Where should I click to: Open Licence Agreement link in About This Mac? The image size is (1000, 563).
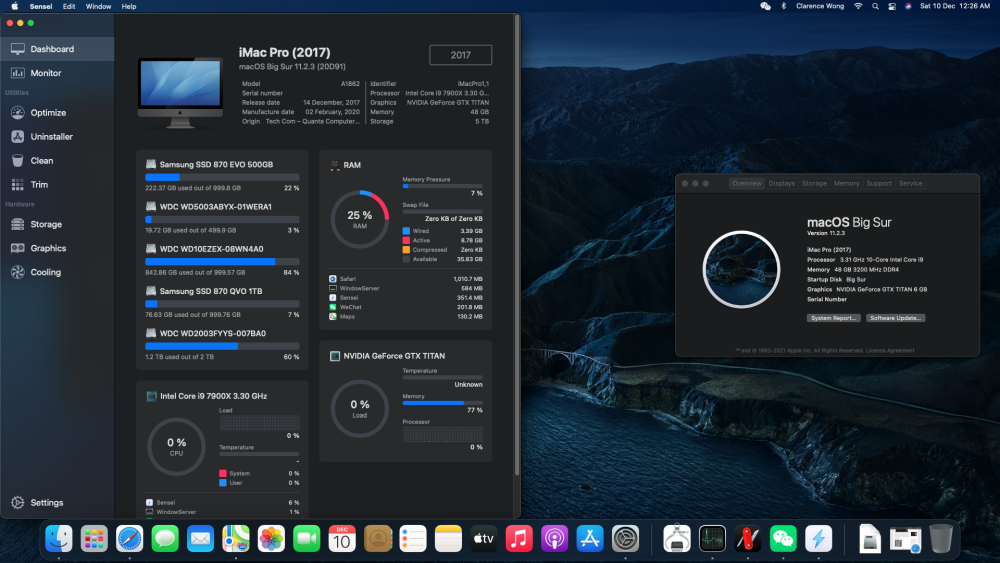coord(890,351)
